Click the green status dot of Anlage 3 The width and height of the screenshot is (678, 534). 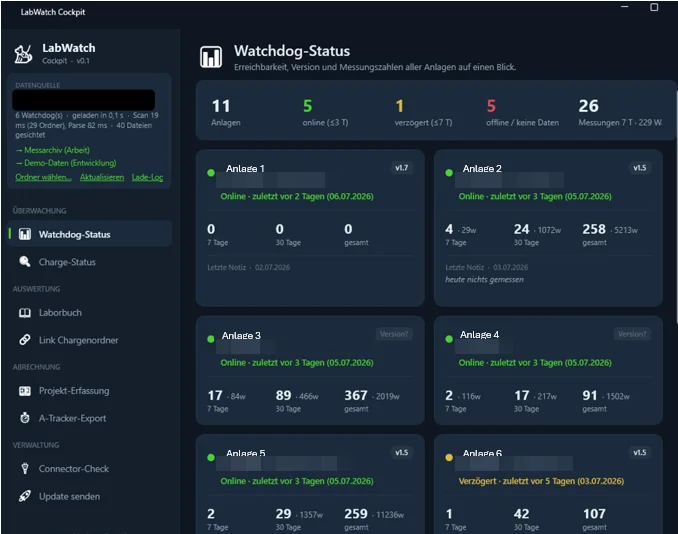[211, 339]
